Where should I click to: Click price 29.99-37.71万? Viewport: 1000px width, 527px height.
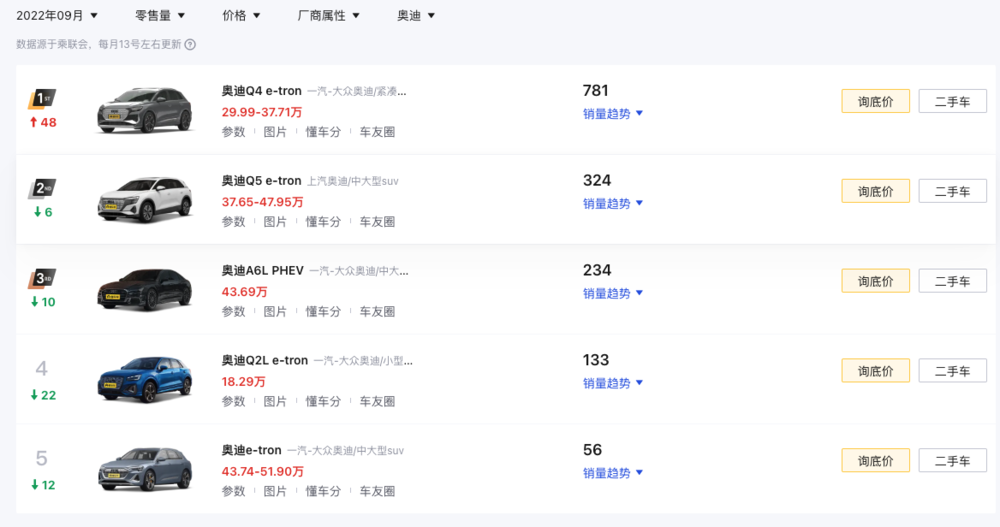(x=261, y=112)
